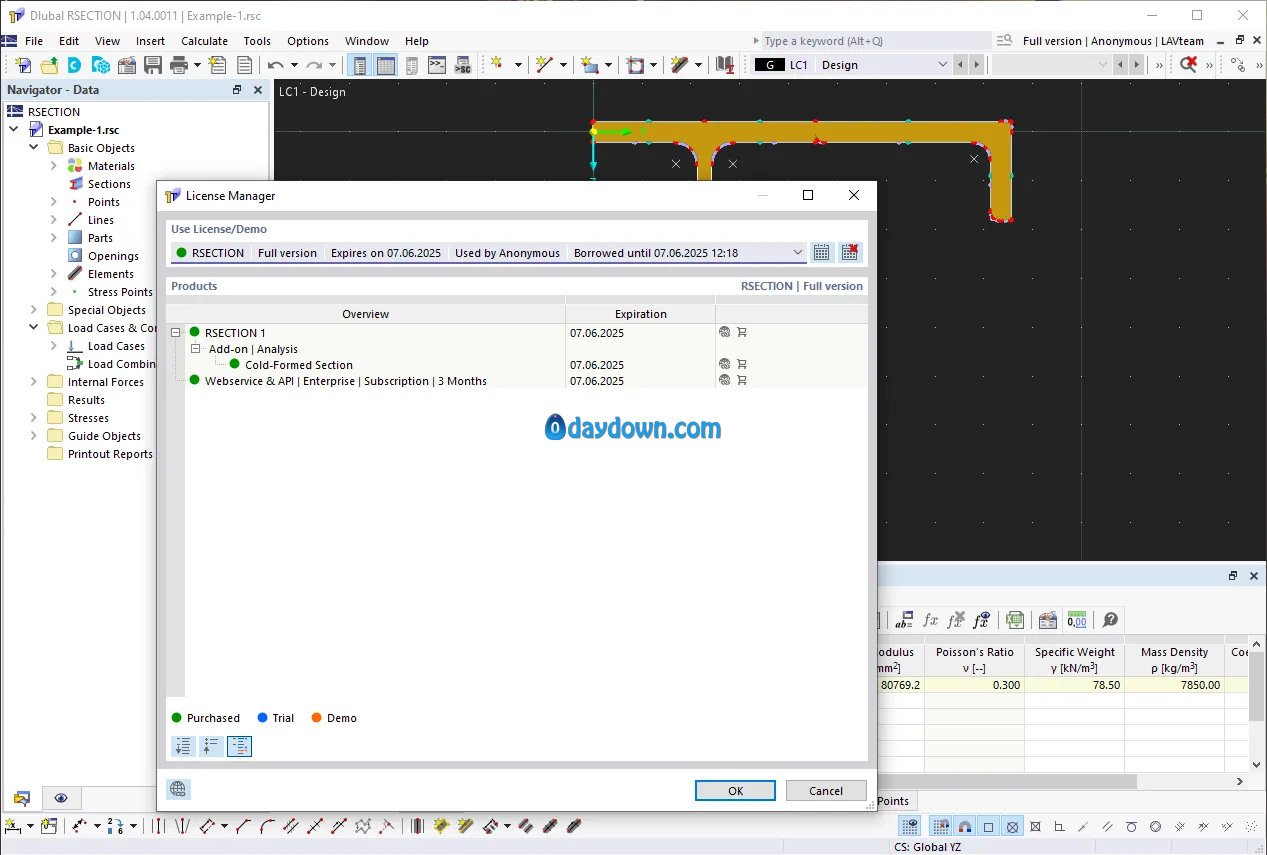Select the arc line tool in bottom toolbar
Screen dimensions: 1267x855
click(265, 827)
